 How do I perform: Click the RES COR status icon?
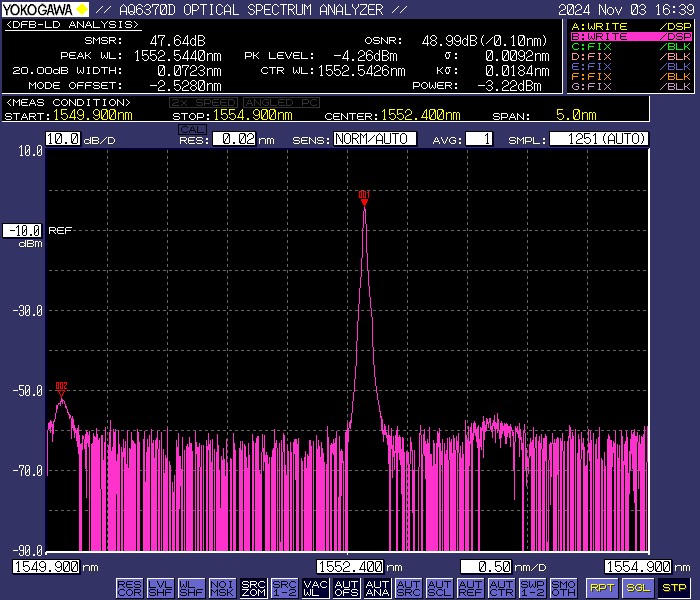coord(129,588)
